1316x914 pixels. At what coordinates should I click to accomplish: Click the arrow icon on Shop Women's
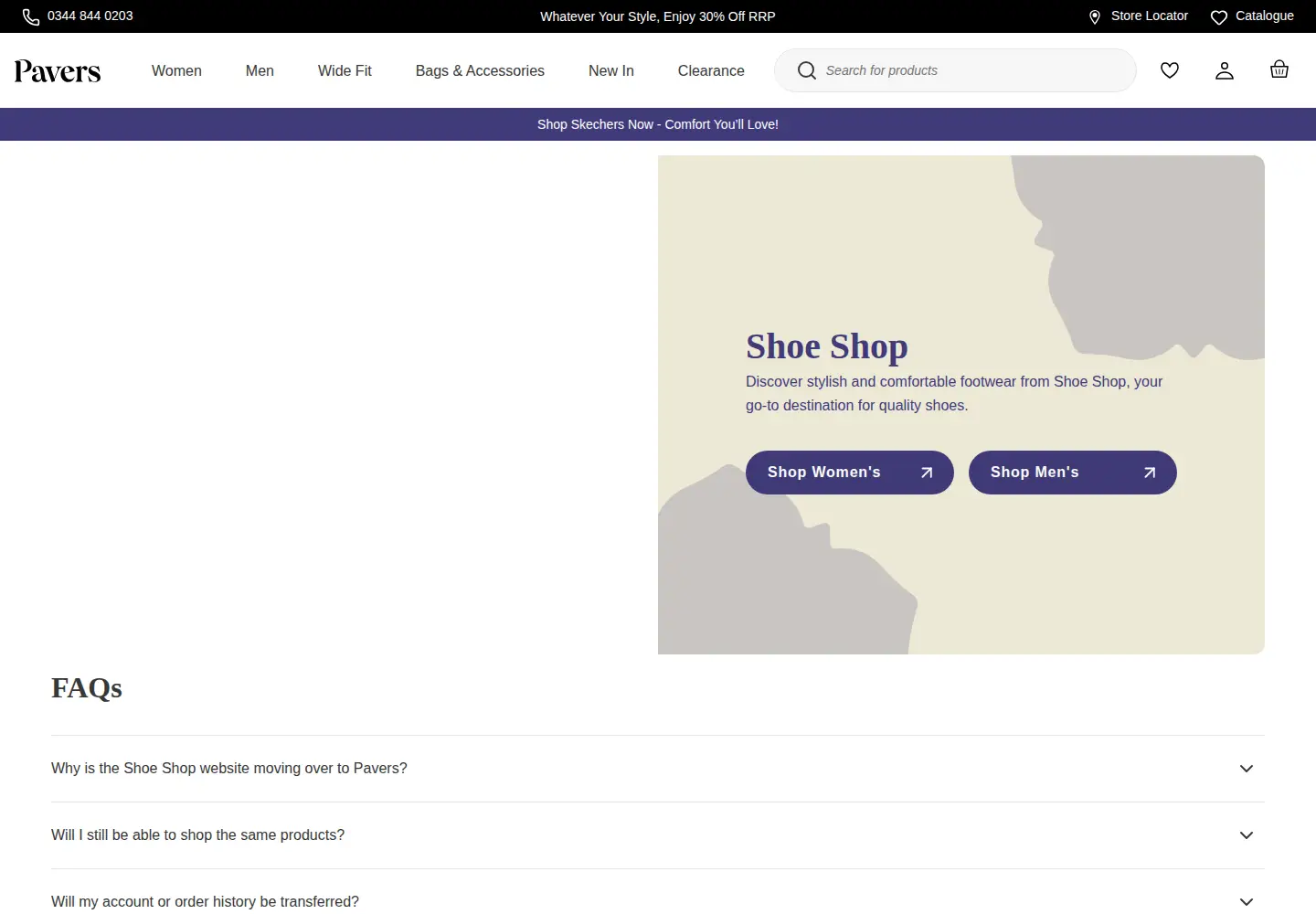point(927,473)
